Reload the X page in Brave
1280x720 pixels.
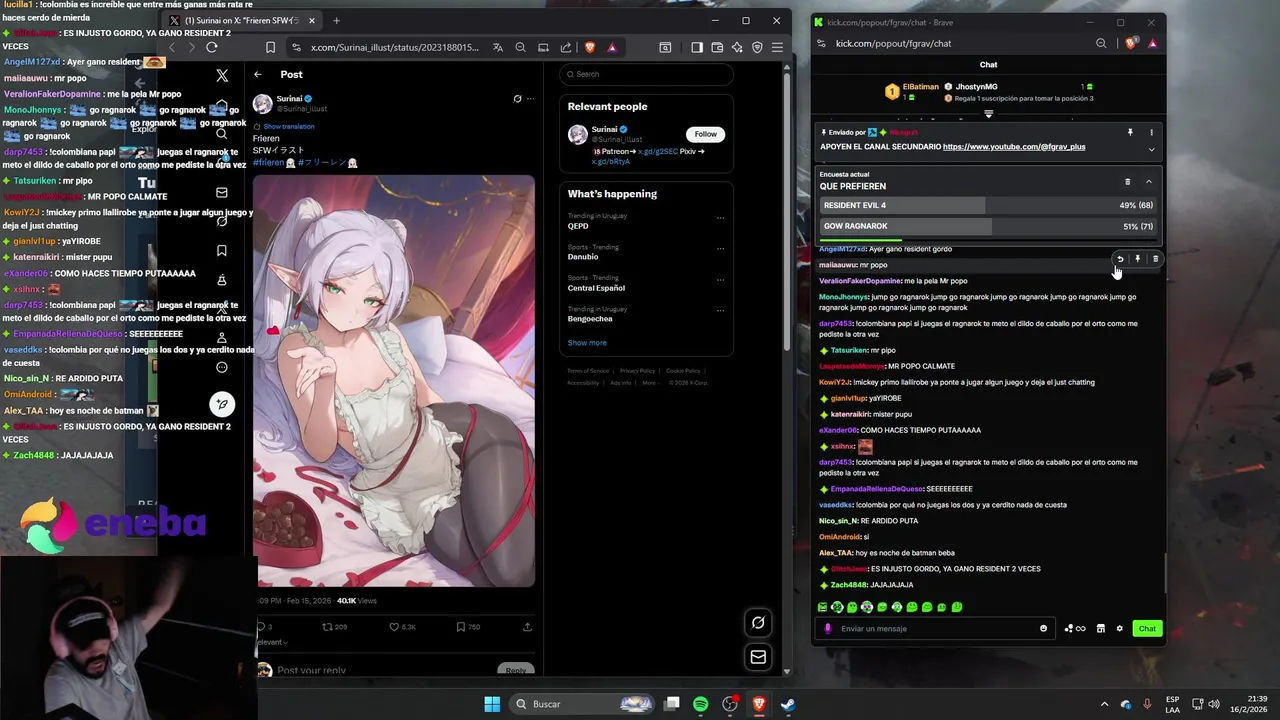(212, 47)
